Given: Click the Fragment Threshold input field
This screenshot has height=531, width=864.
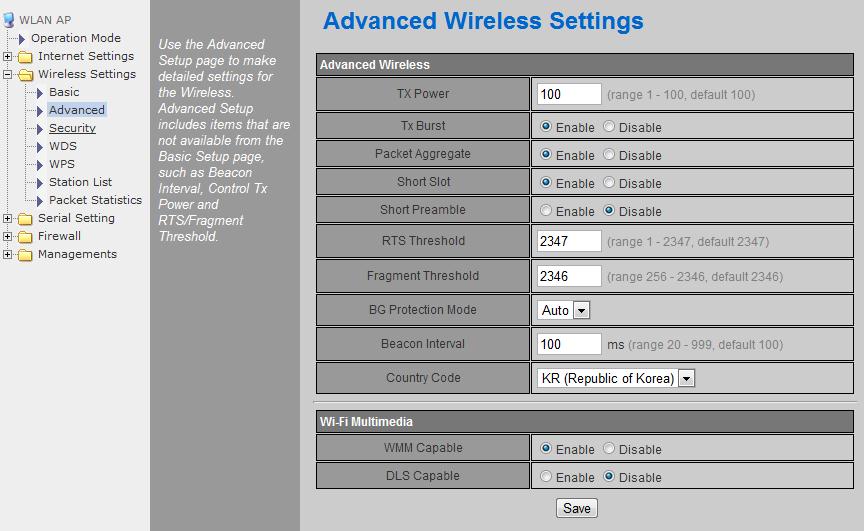Looking at the screenshot, I should coord(569,277).
